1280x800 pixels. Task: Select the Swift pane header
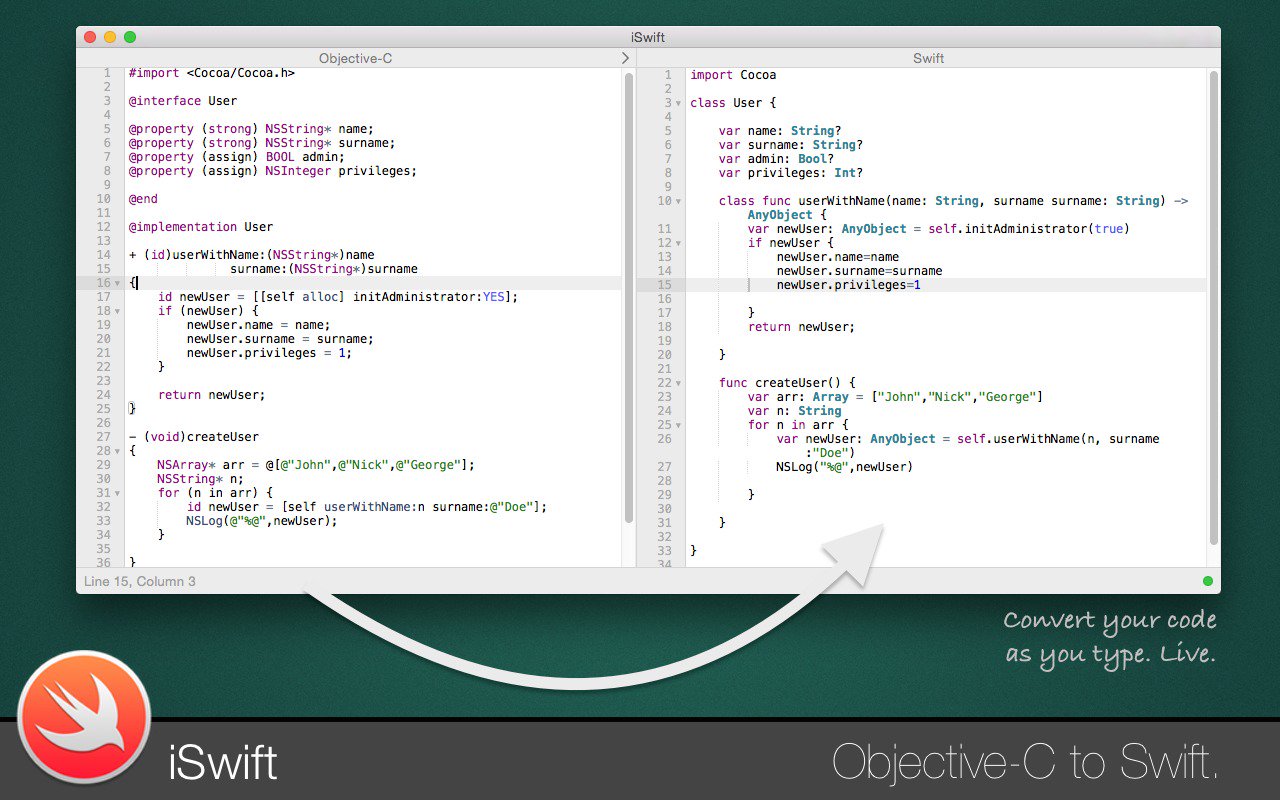click(929, 58)
